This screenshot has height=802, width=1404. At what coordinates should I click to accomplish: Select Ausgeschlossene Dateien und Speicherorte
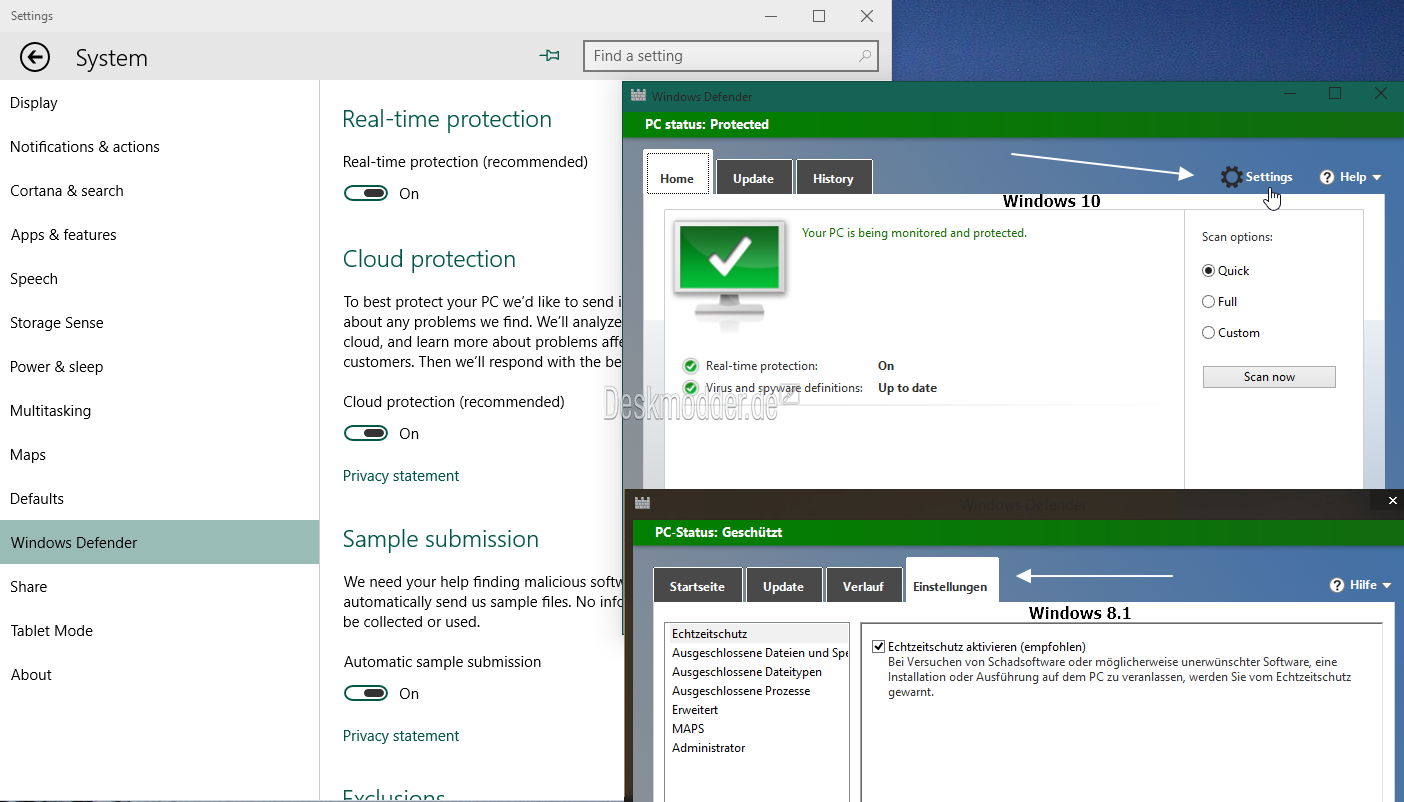point(757,653)
